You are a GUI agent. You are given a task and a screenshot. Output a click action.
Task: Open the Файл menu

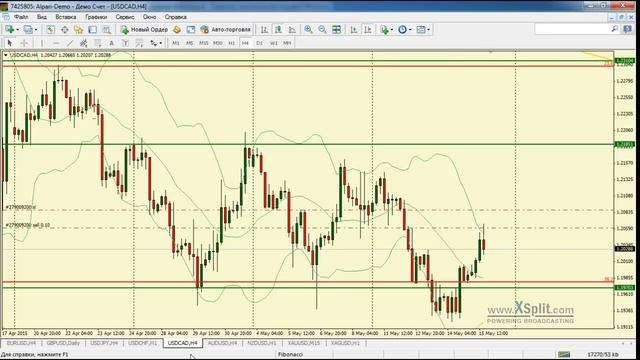21,17
